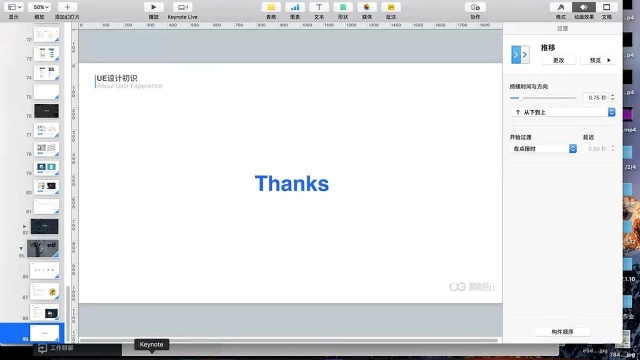Open the Collaborate tool in toolbar
Image resolution: width=640 pixels, height=360 pixels.
point(475,7)
